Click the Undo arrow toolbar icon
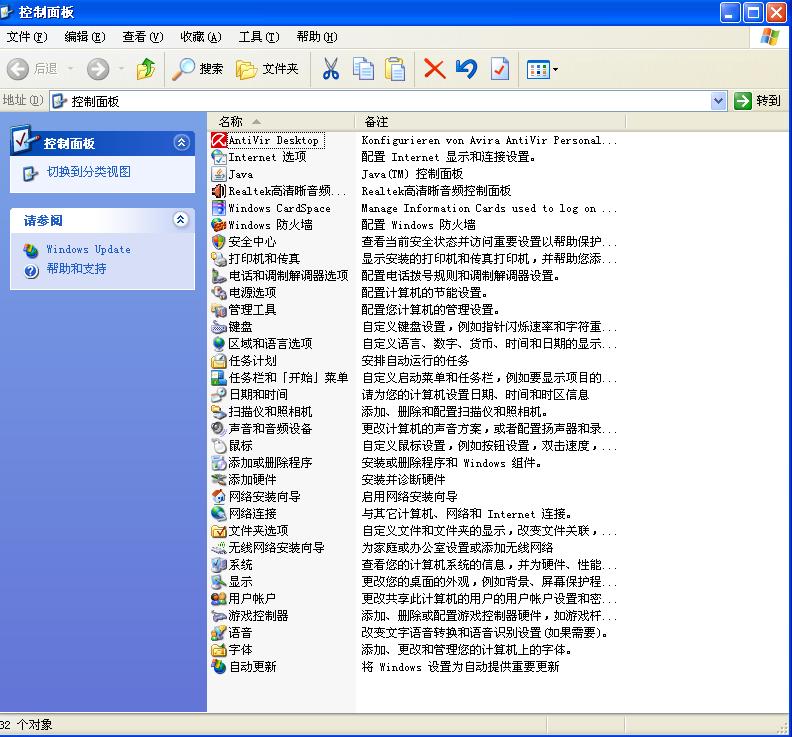The image size is (792, 737). coord(466,69)
